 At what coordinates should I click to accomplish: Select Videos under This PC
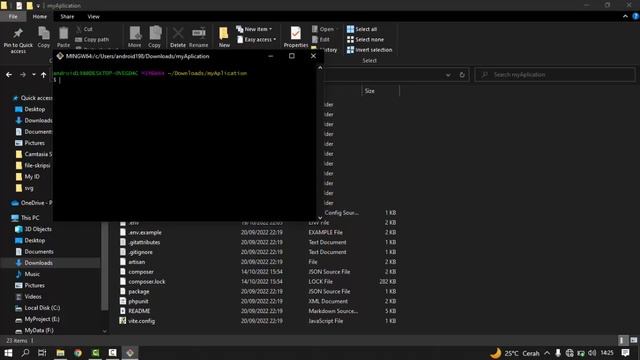29,297
